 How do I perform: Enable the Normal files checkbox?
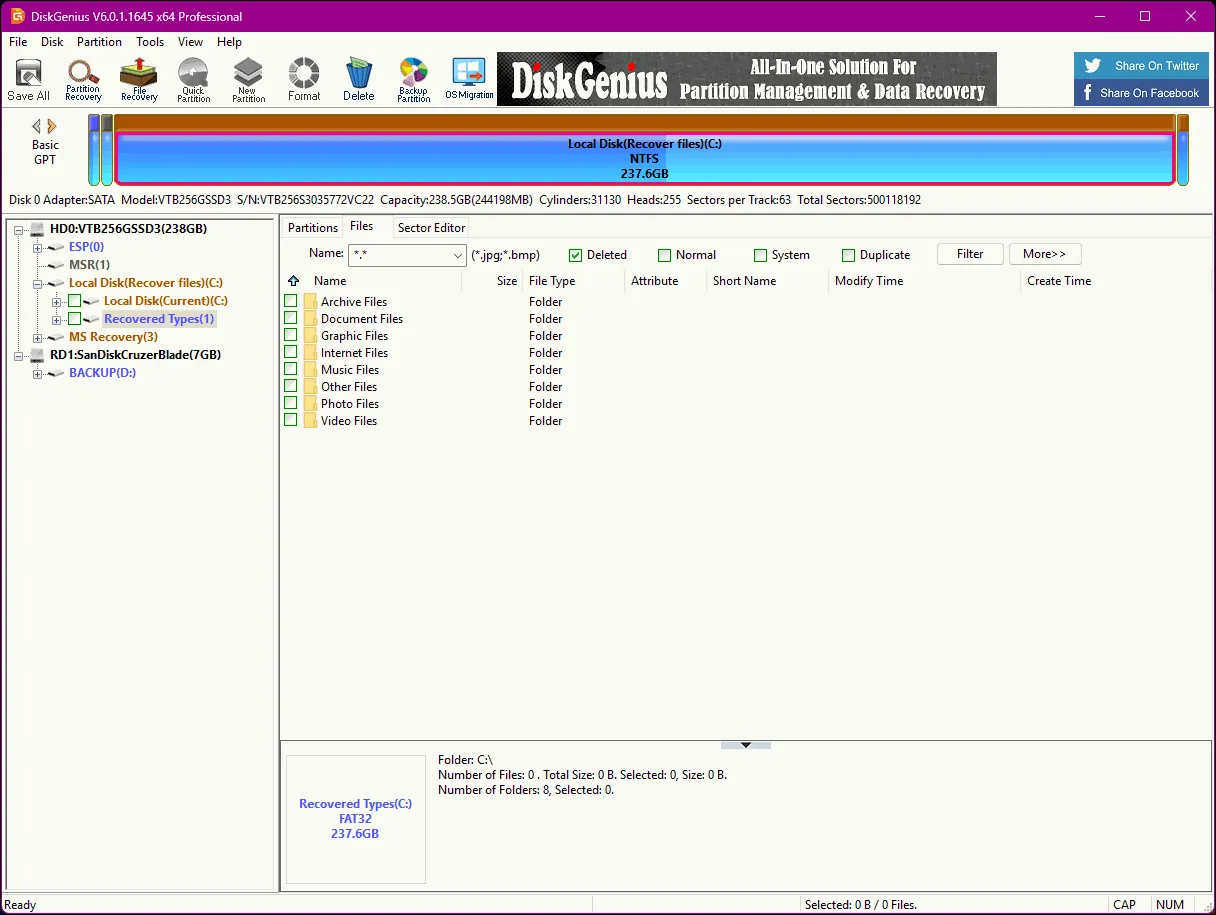tap(664, 255)
